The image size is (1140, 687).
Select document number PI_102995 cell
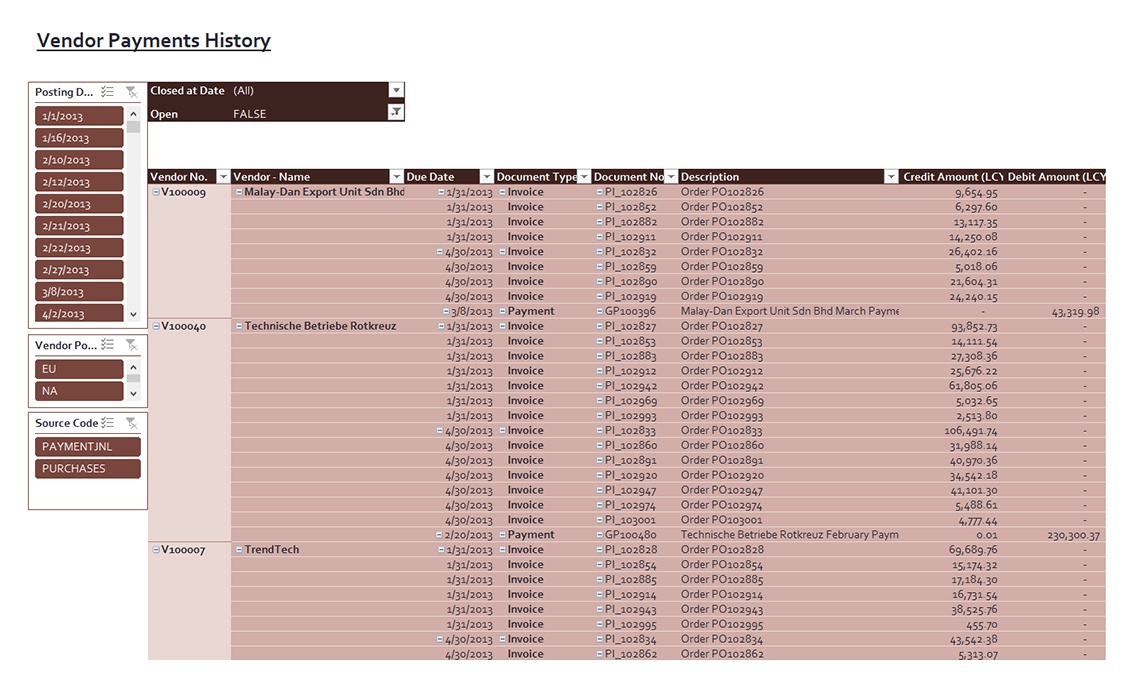click(630, 624)
